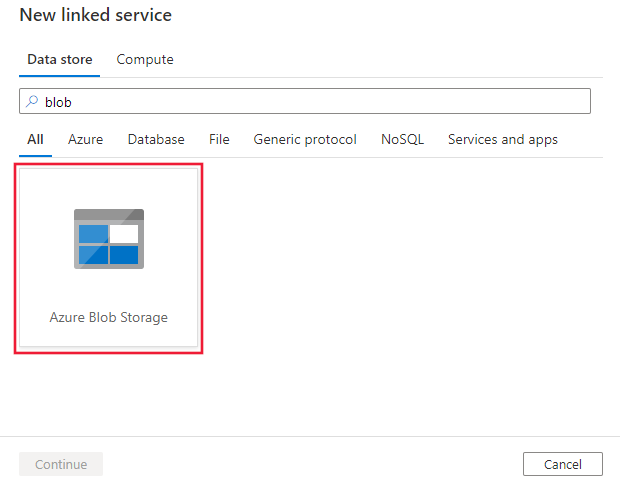The width and height of the screenshot is (620, 485).
Task: Select the Azure Blob Storage connector tile
Action: coord(109,258)
